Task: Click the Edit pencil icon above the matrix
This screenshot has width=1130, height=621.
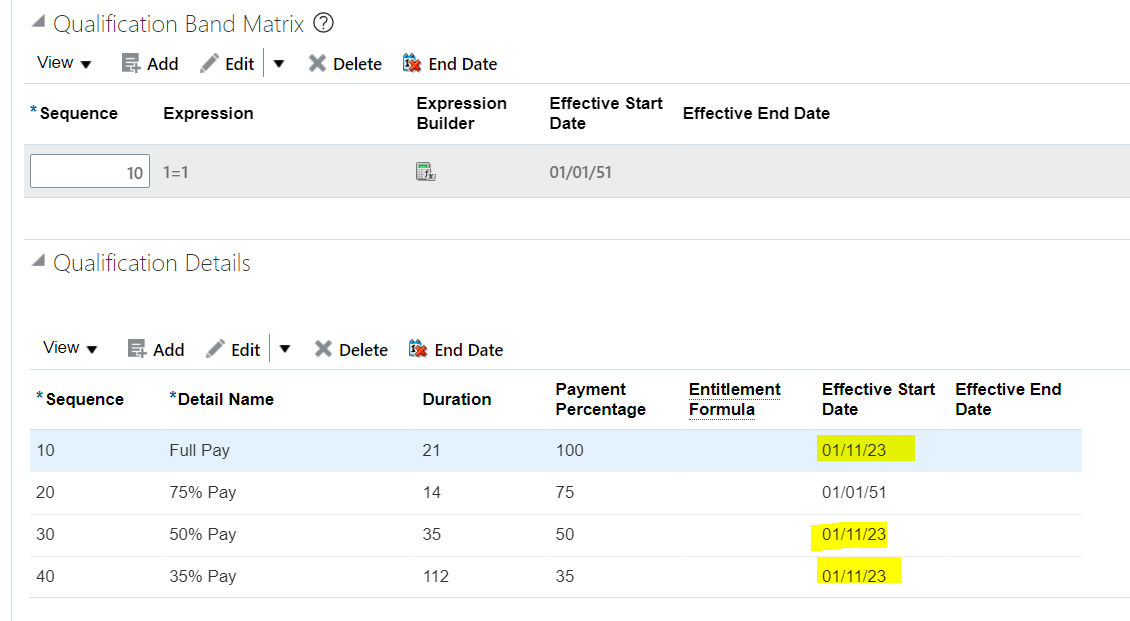Action: 211,63
